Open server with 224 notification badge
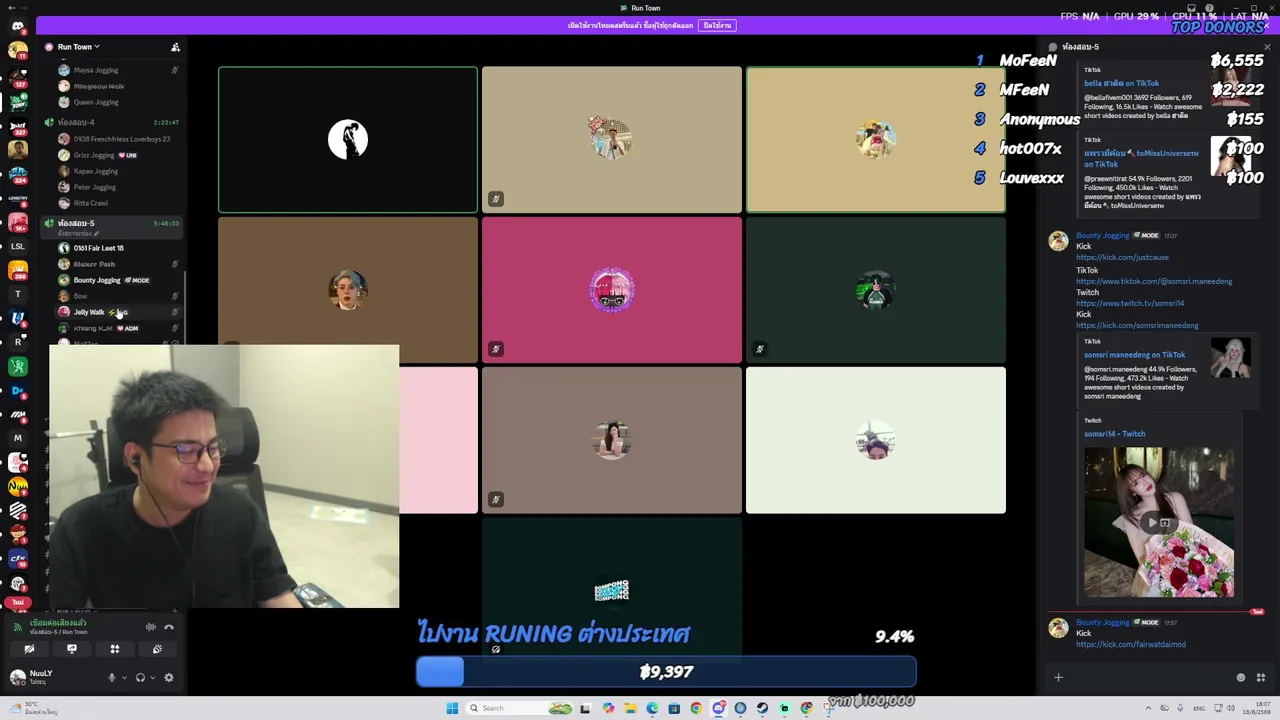Viewport: 1280px width, 720px height. point(18,174)
